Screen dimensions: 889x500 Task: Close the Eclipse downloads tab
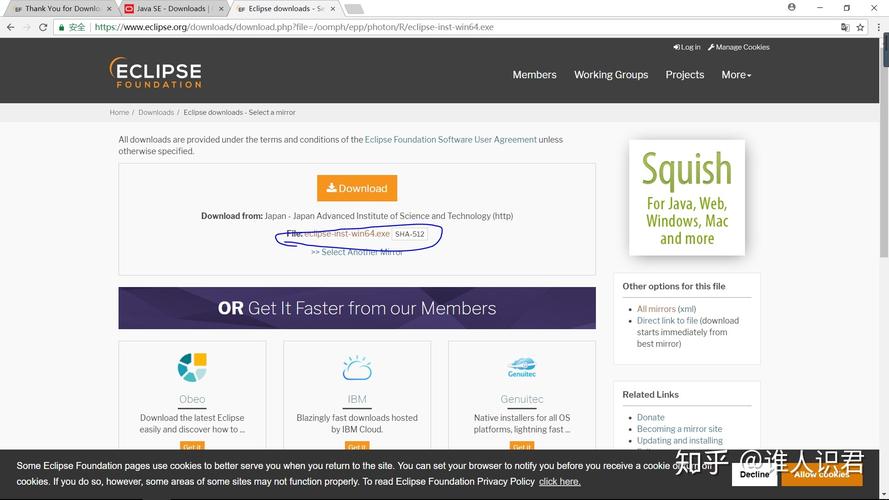[x=333, y=9]
